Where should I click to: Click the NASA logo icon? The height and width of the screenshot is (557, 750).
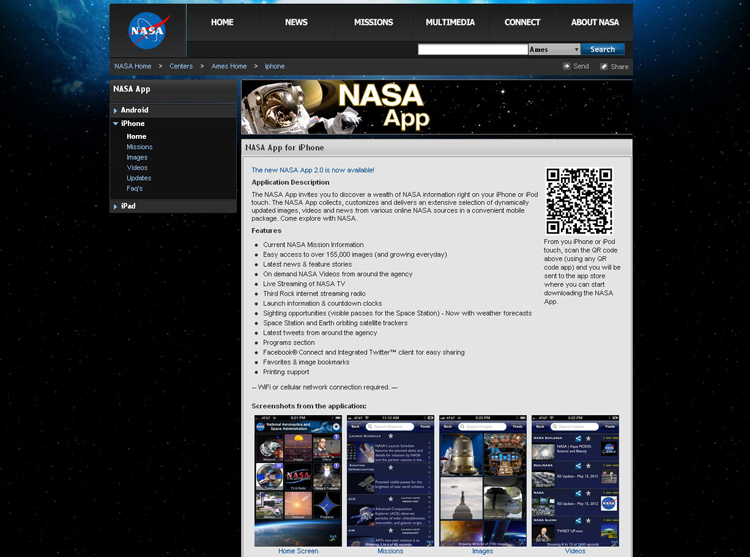pos(147,31)
